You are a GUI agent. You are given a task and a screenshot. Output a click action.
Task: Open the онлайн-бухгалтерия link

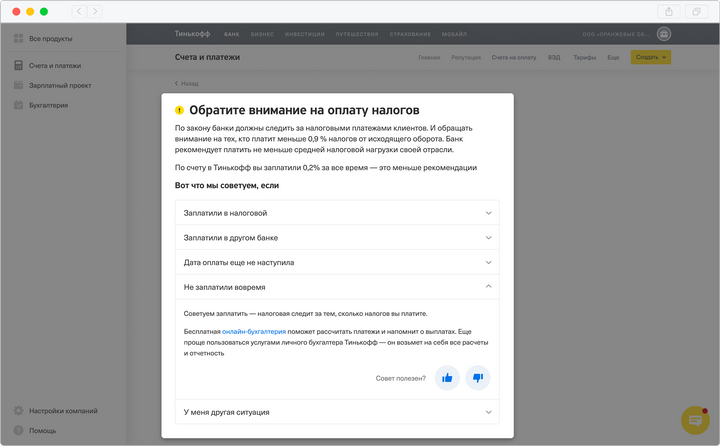pyautogui.click(x=254, y=330)
